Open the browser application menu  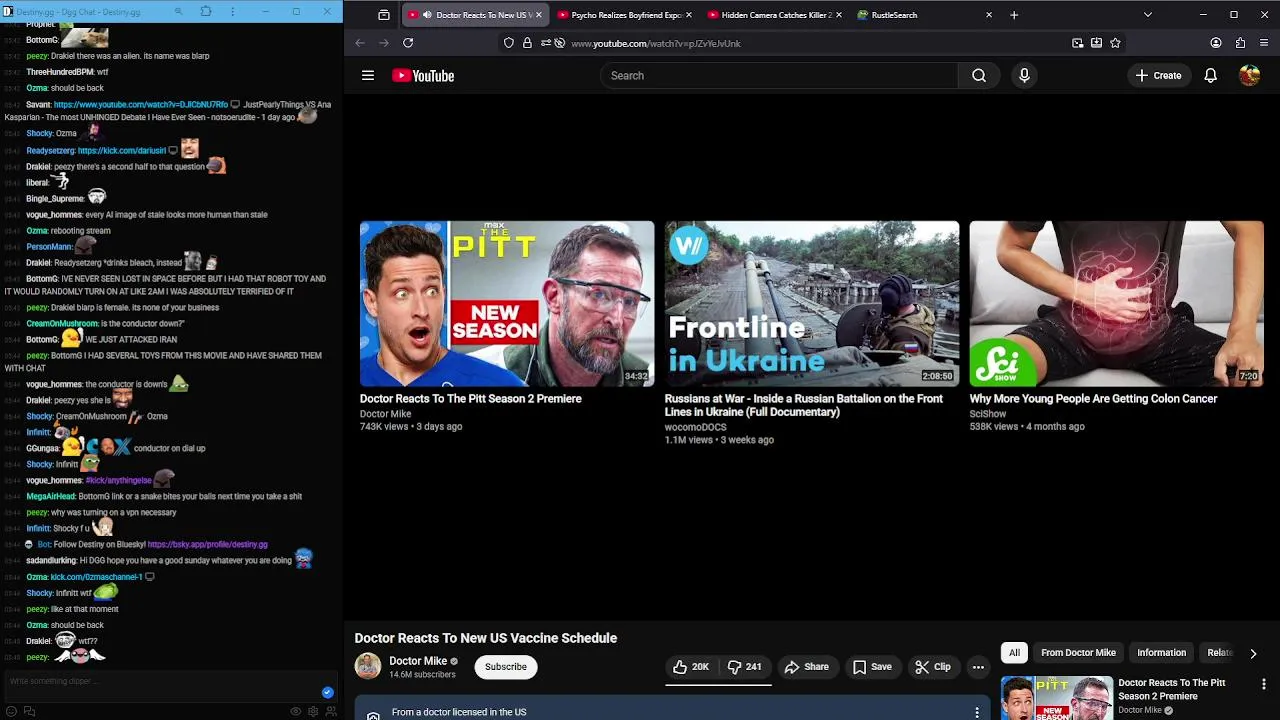(x=1264, y=43)
